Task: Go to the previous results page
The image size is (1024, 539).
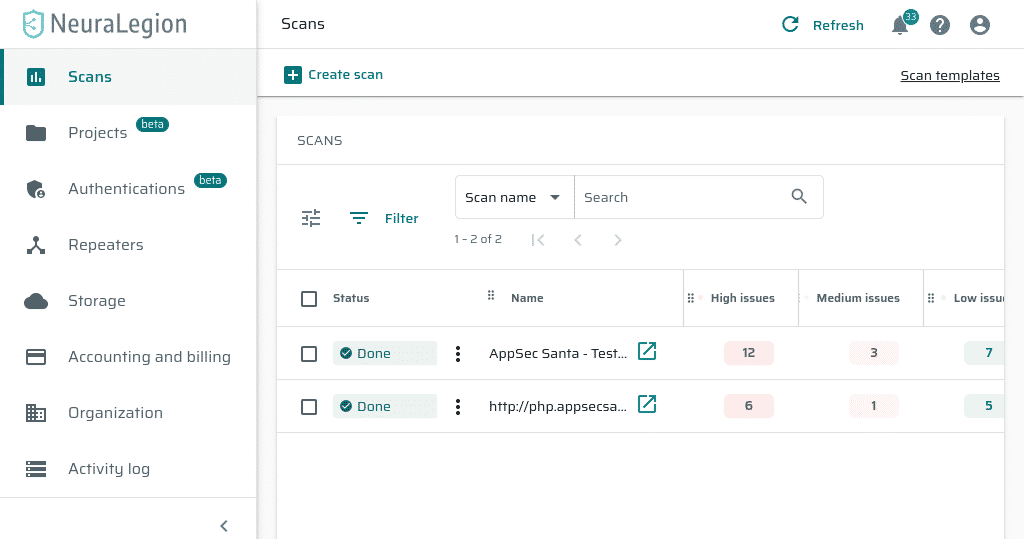Action: pyautogui.click(x=577, y=240)
